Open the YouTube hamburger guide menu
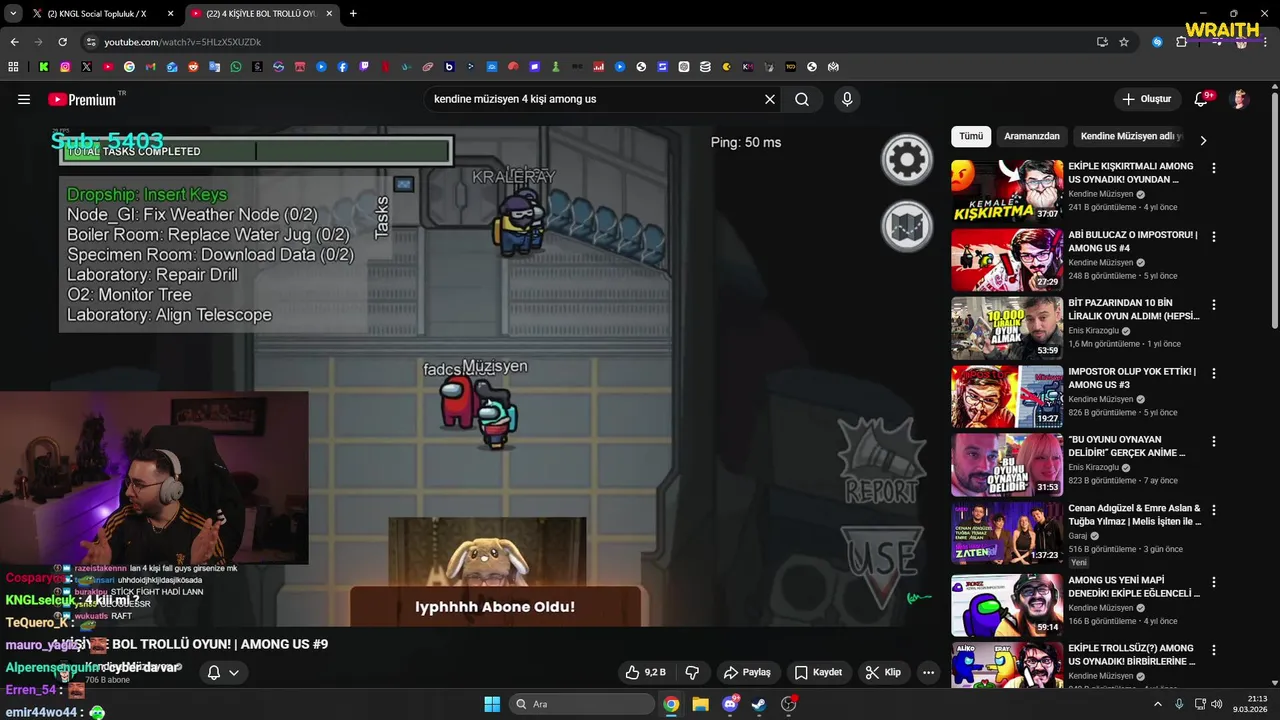 click(x=24, y=99)
